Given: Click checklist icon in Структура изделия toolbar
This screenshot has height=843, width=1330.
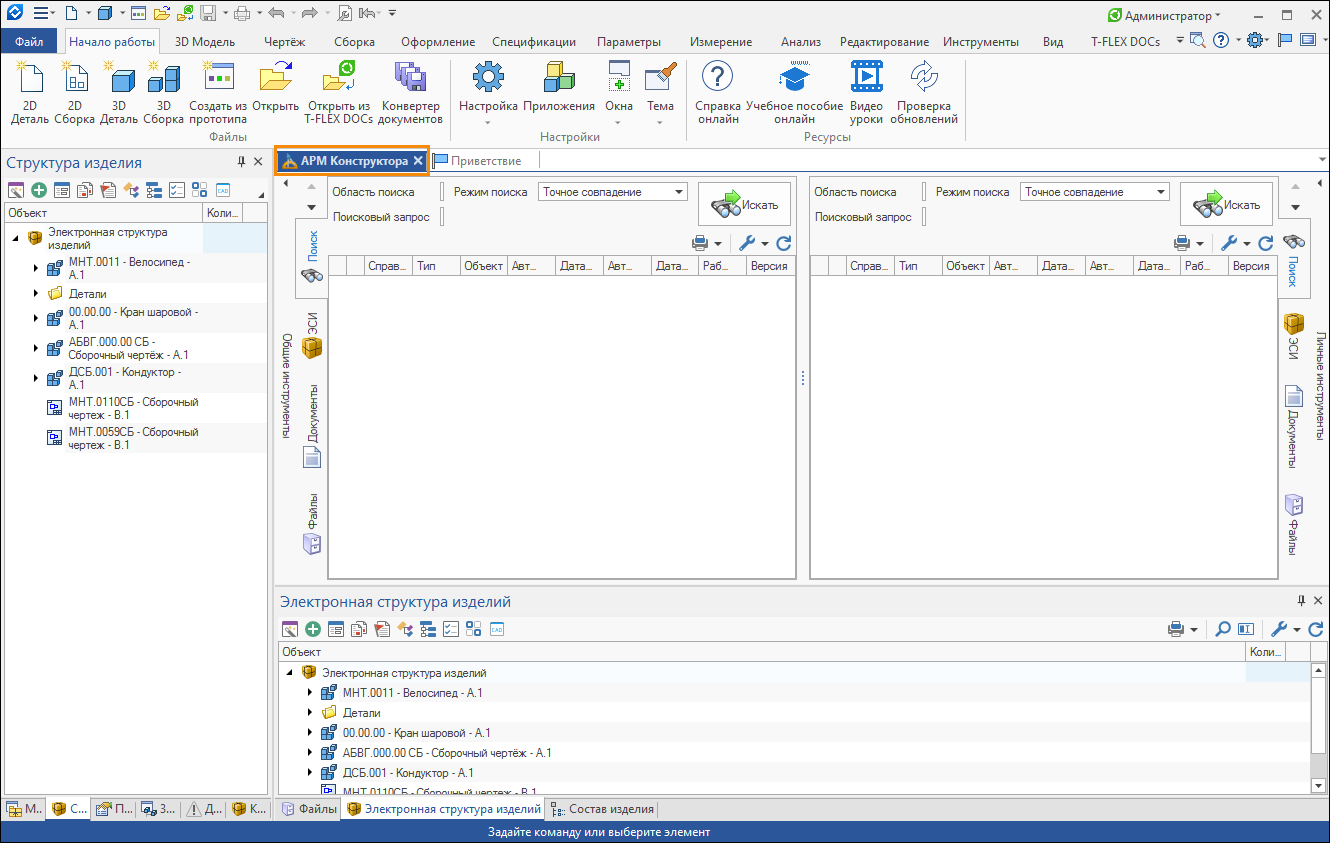Looking at the screenshot, I should [176, 190].
